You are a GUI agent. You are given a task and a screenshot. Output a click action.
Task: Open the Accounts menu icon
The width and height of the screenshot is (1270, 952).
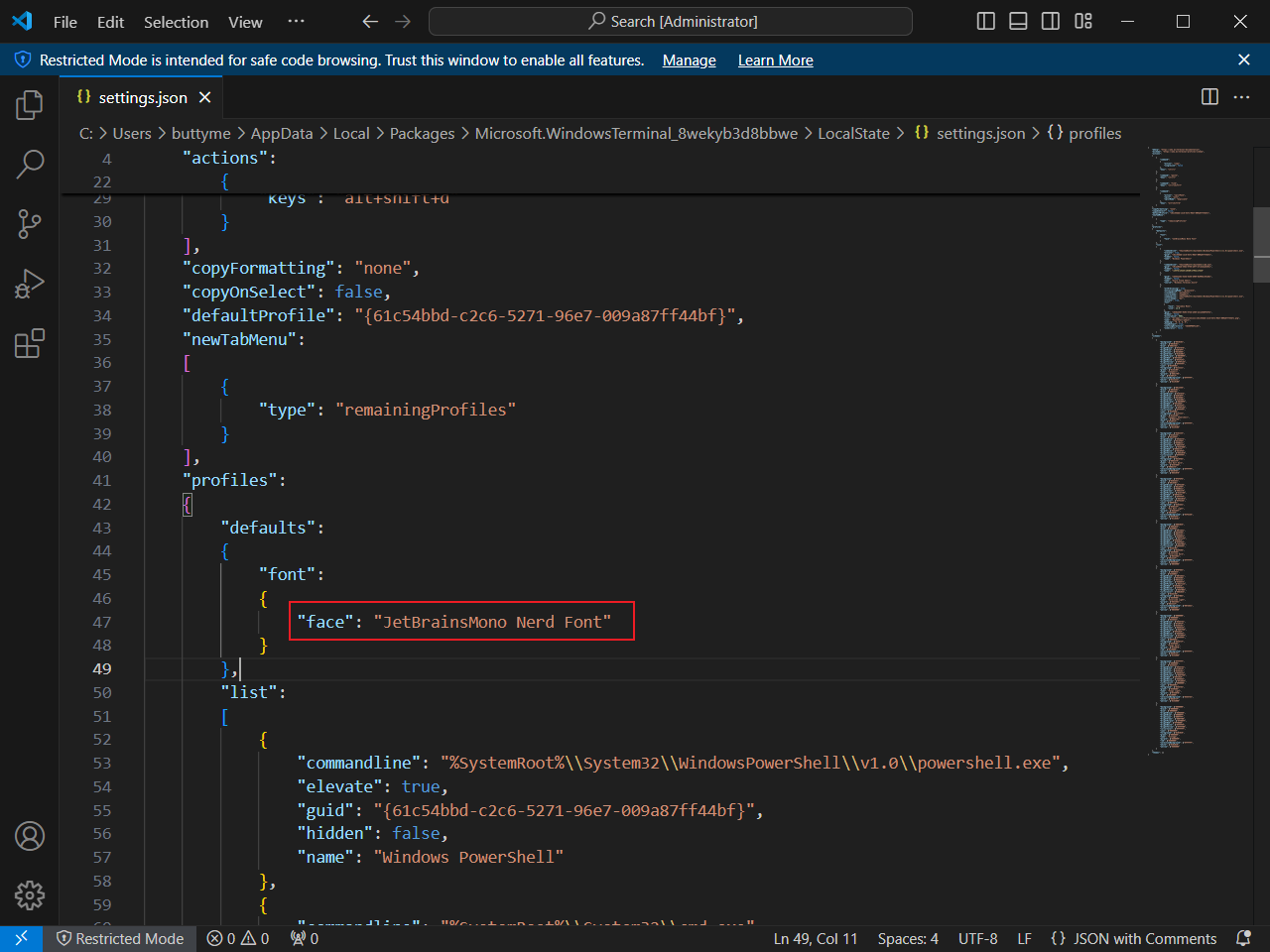point(30,836)
